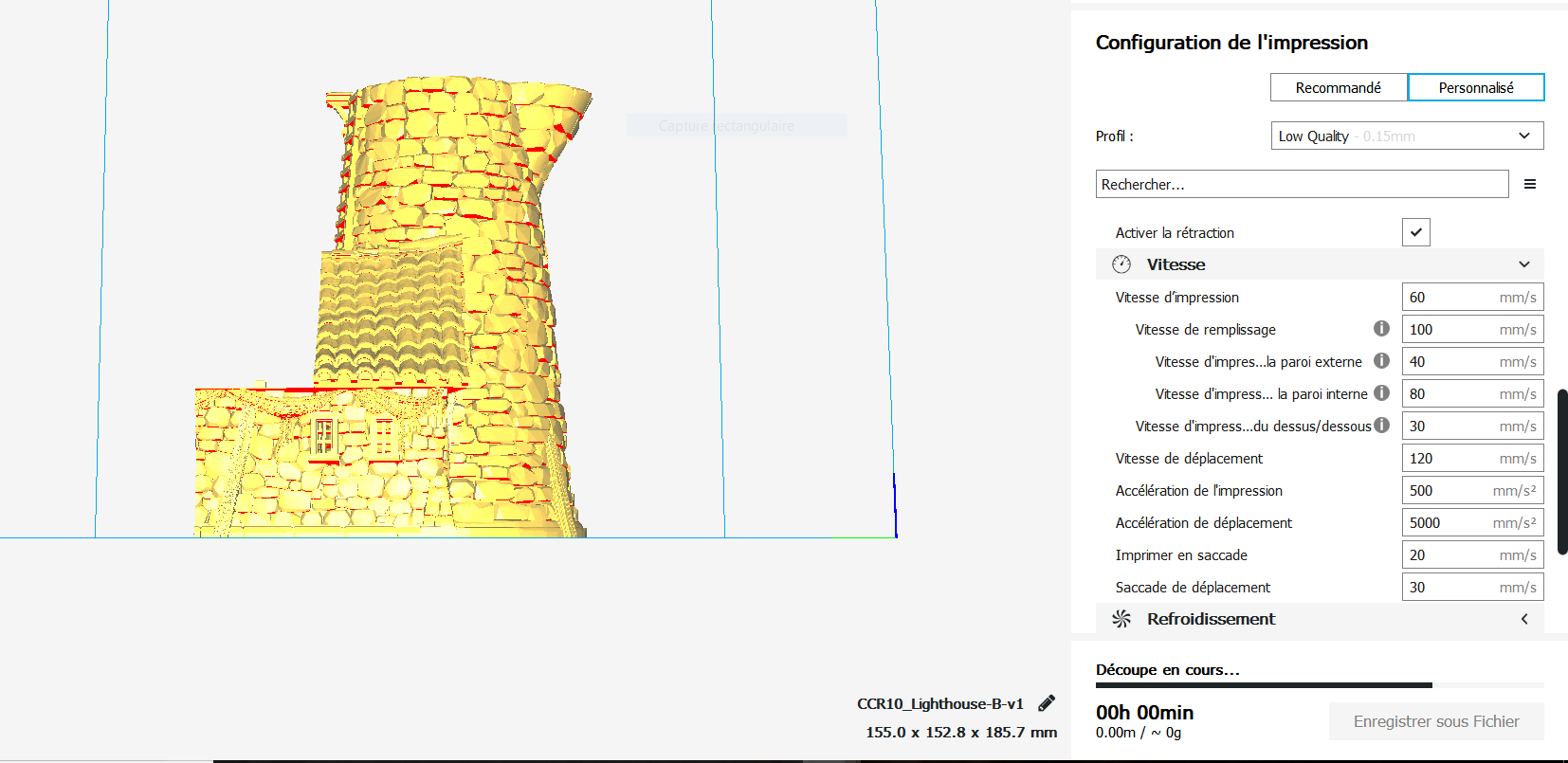Viewport: 1568px width, 763px height.
Task: Click the Refroidissement fan icon
Action: tap(1121, 619)
